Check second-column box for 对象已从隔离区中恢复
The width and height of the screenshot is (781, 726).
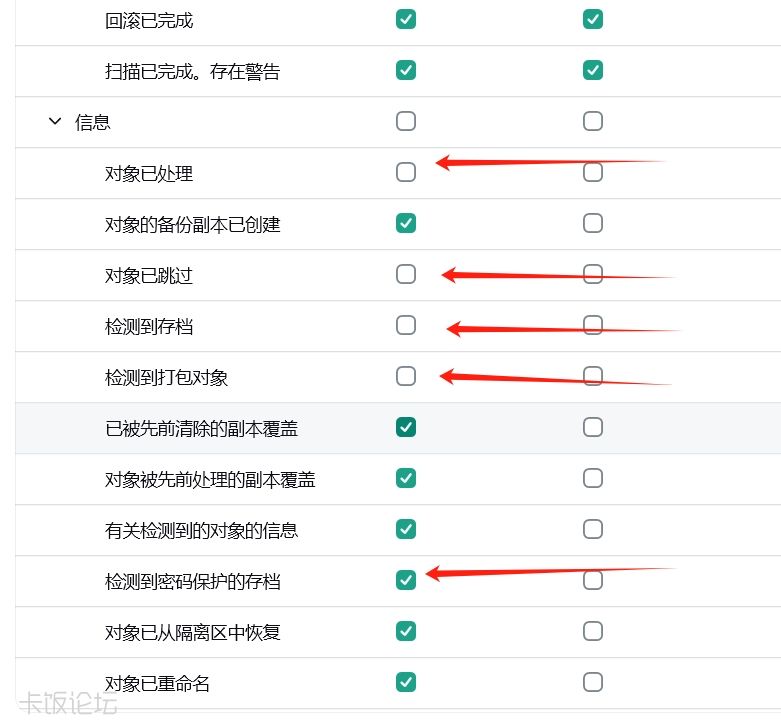click(593, 631)
